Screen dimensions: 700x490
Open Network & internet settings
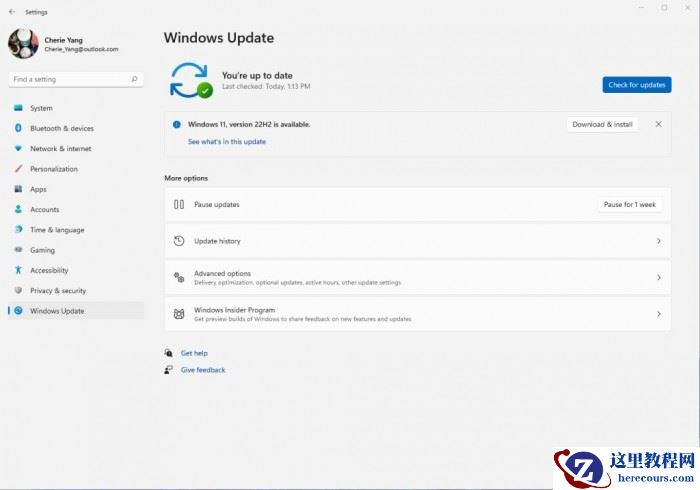pyautogui.click(x=76, y=149)
